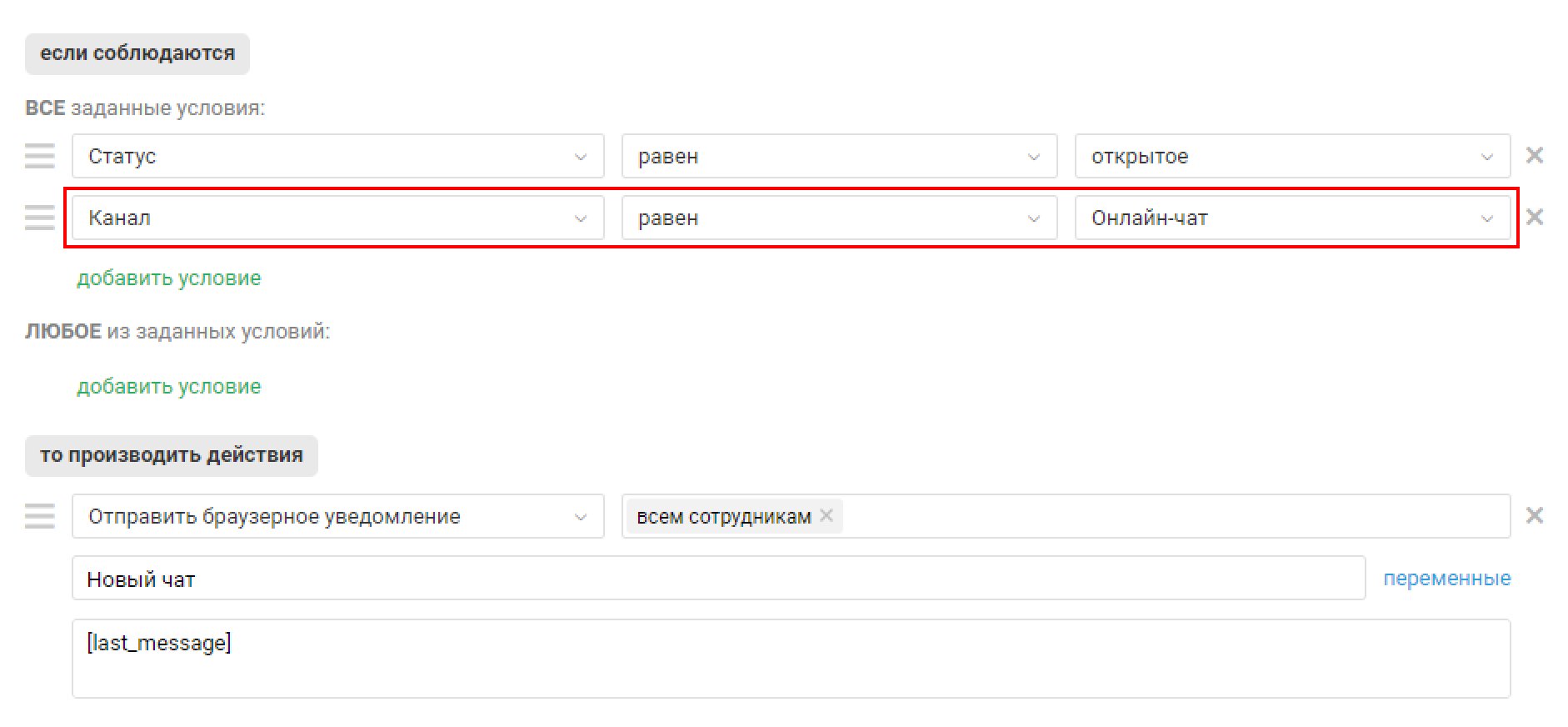Click drag handle of Канал row
This screenshot has width=1568, height=727.
[x=39, y=218]
